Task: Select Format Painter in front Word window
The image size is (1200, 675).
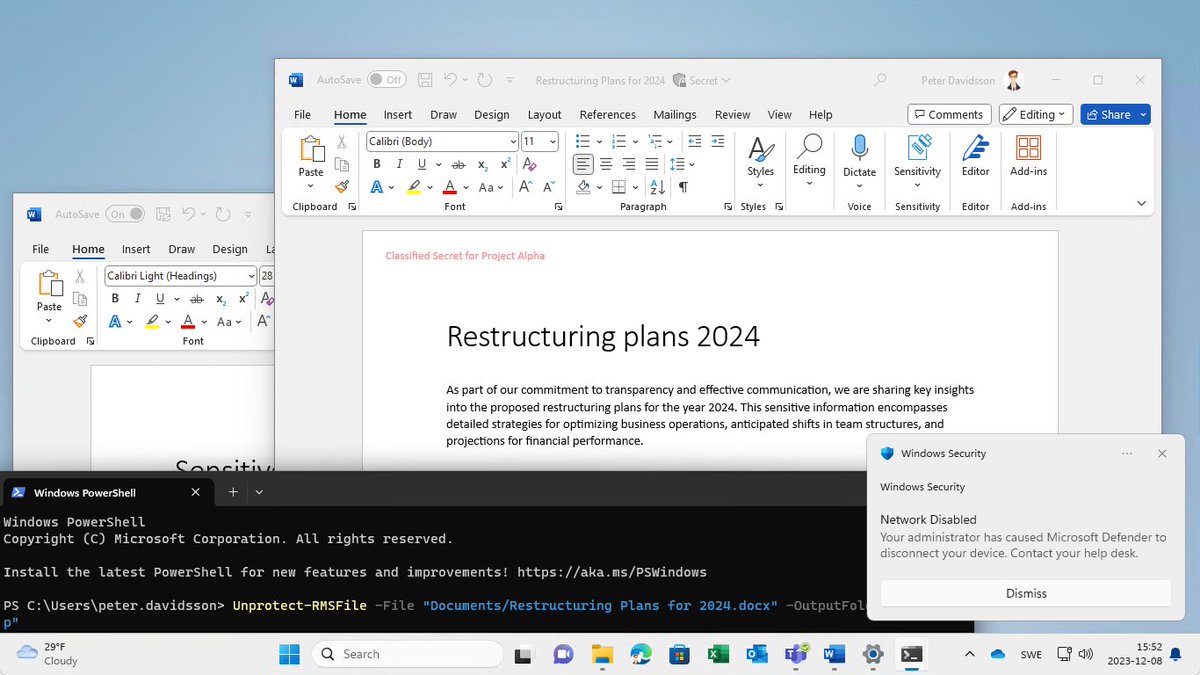Action: (342, 187)
